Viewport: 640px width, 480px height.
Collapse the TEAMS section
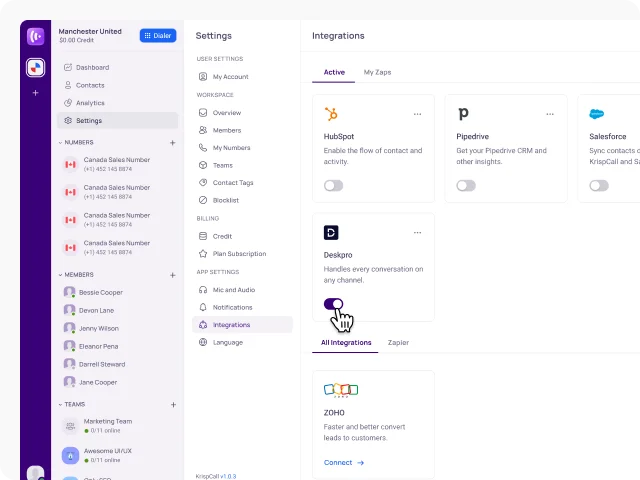pyautogui.click(x=60, y=404)
